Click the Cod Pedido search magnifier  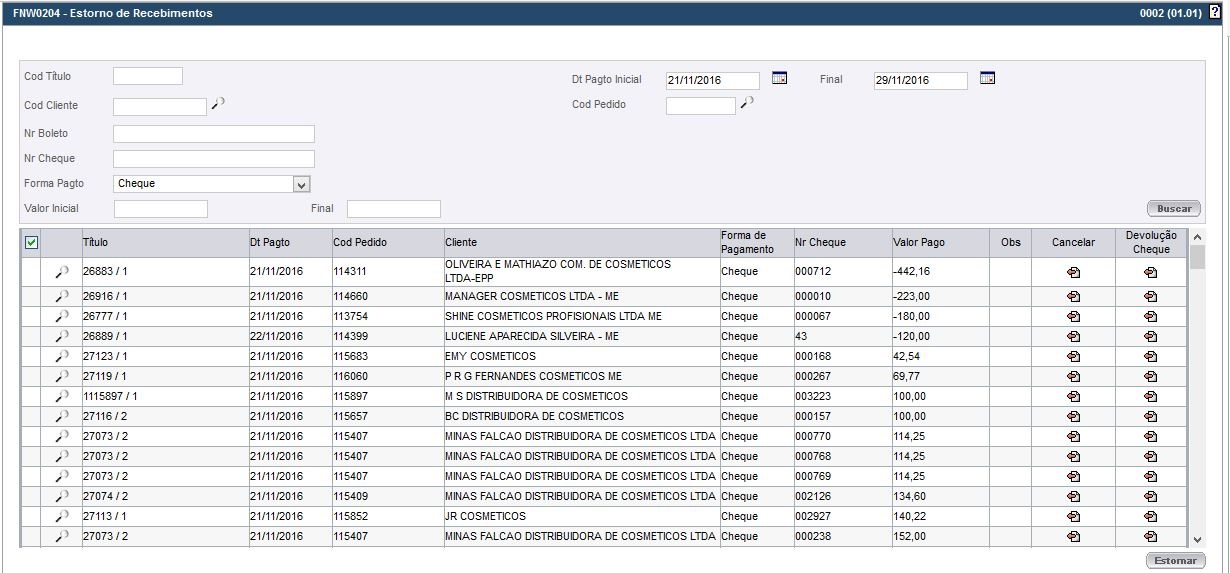click(746, 103)
